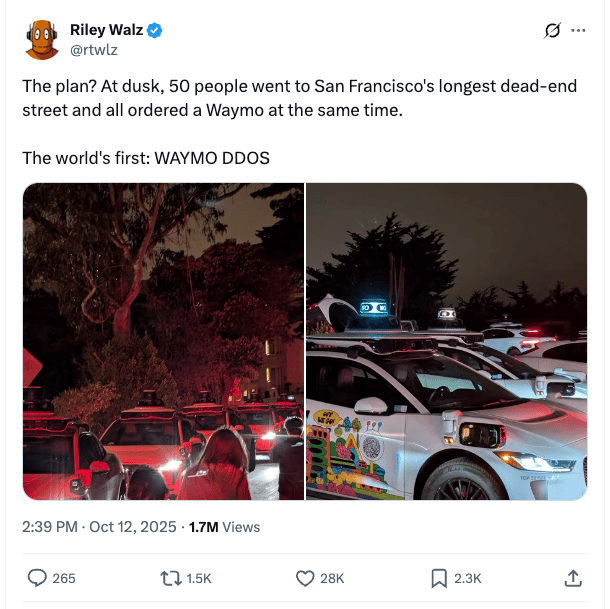Open the Riley Walz display name link
The image size is (610, 609).
pos(106,30)
